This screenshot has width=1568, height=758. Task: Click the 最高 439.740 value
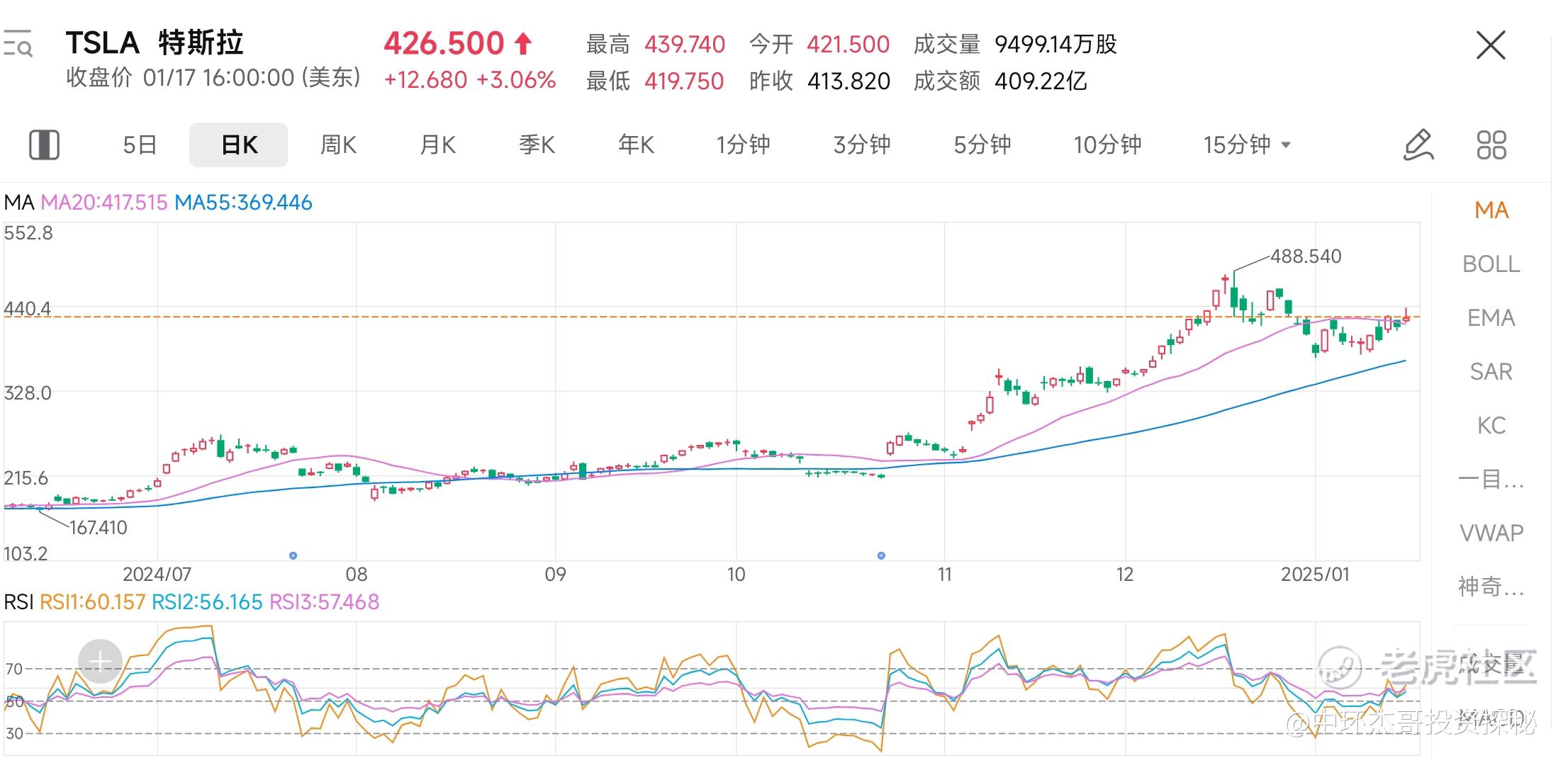coord(685,45)
